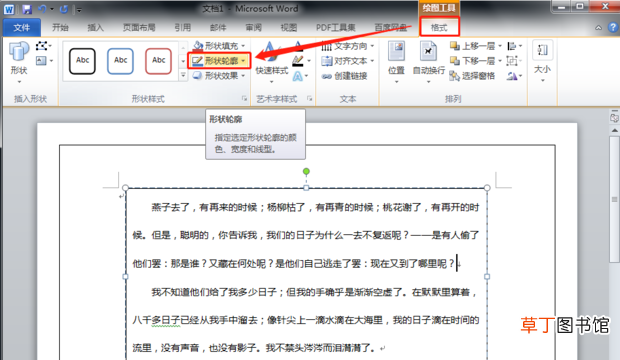
Task: Click the Save icon in quick access toolbar
Action: point(26,9)
